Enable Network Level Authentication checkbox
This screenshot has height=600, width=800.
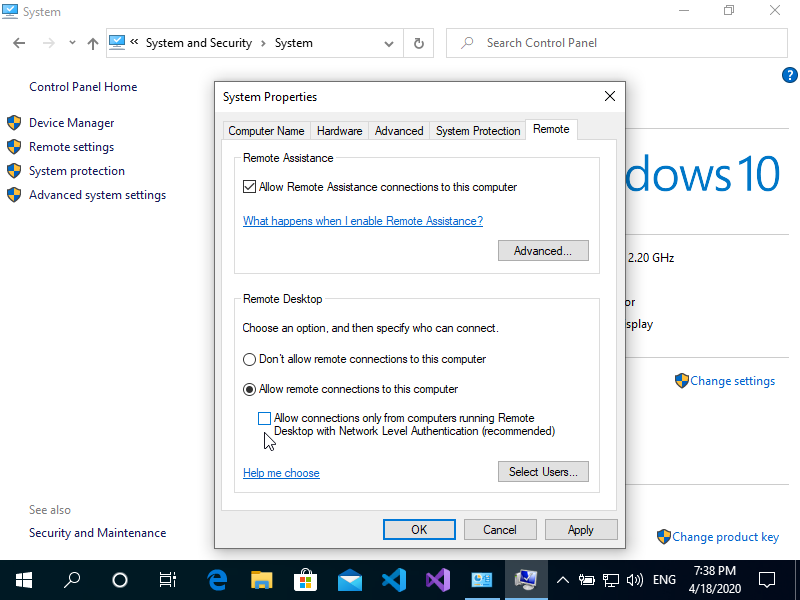[264, 419]
